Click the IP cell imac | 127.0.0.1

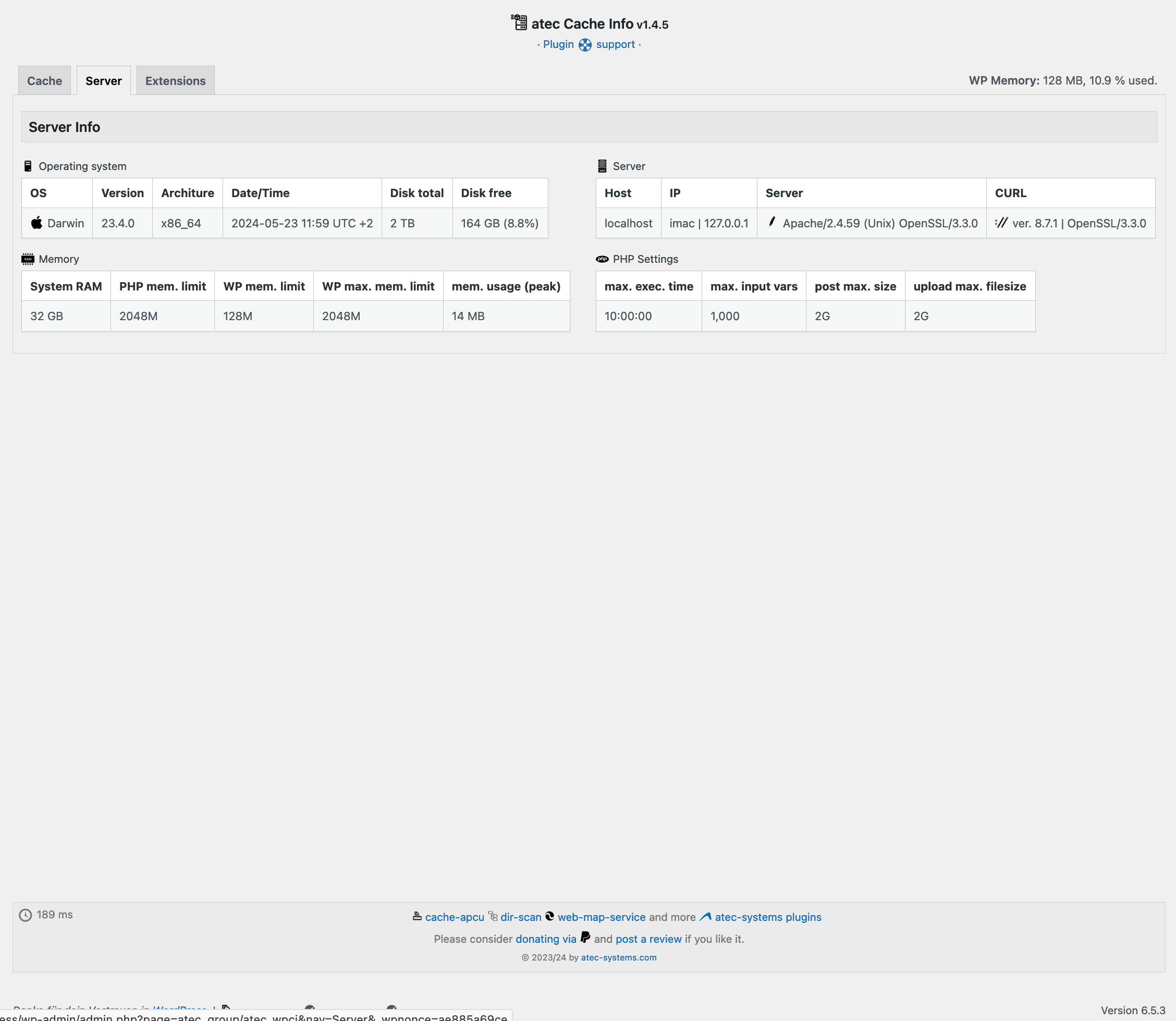(708, 223)
